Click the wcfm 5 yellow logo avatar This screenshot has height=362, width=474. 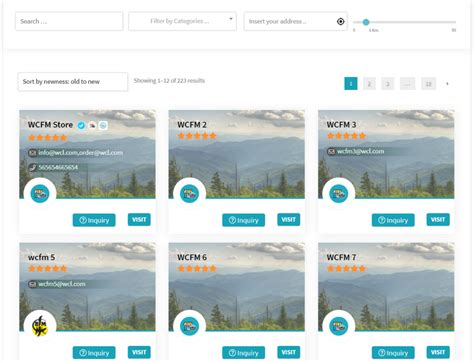(40, 326)
